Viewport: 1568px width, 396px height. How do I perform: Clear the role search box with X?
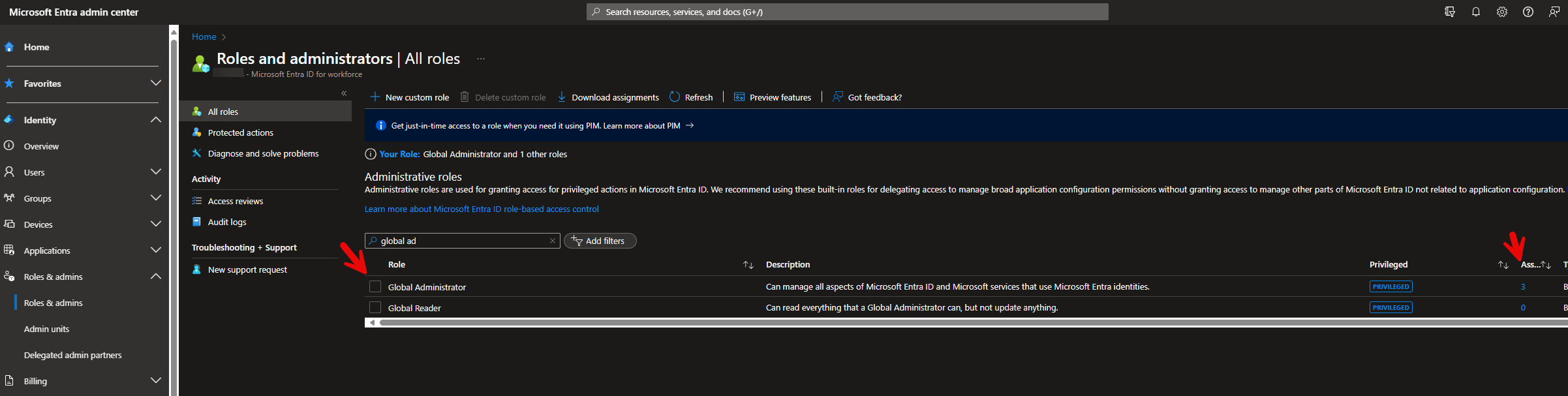[x=553, y=241]
